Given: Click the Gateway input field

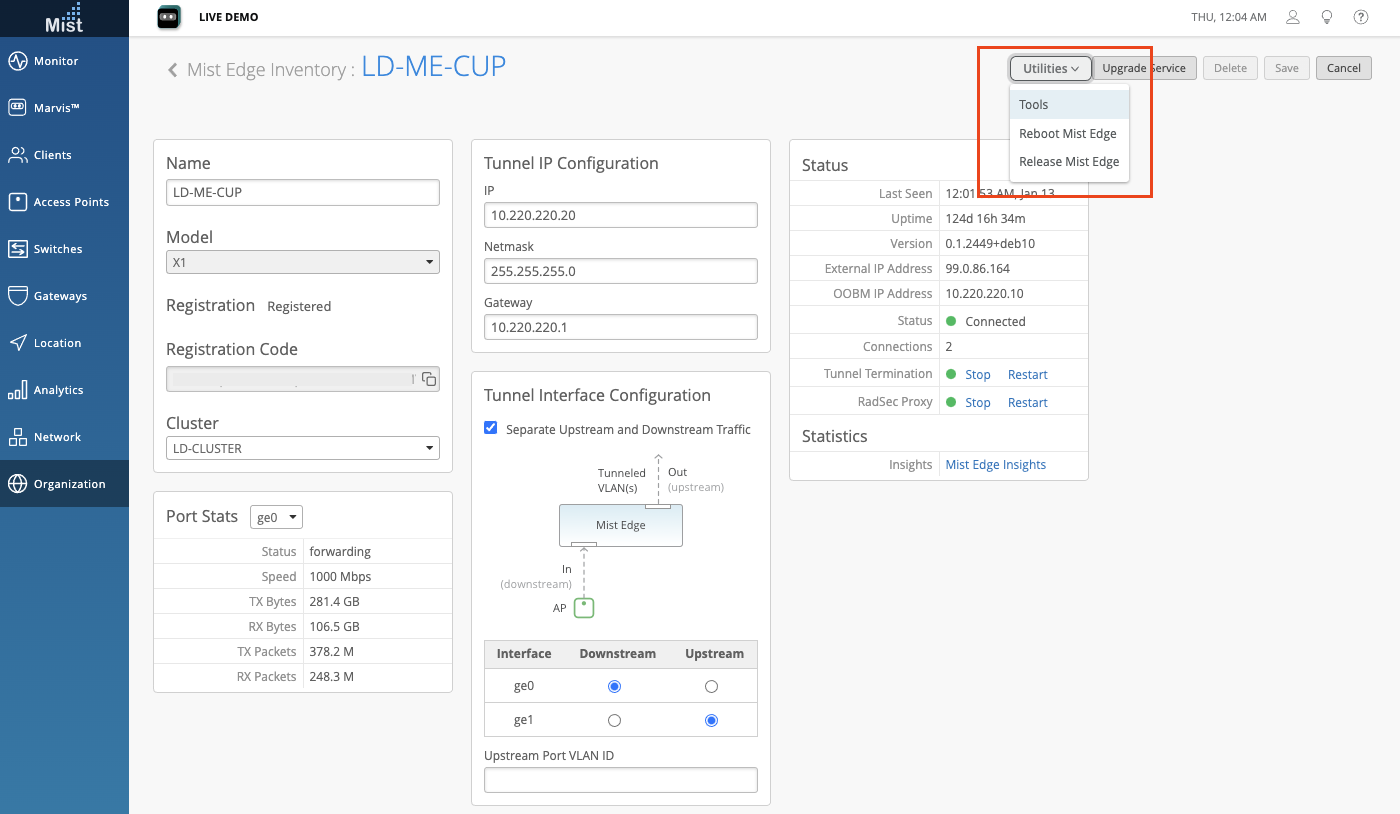Looking at the screenshot, I should click(621, 327).
